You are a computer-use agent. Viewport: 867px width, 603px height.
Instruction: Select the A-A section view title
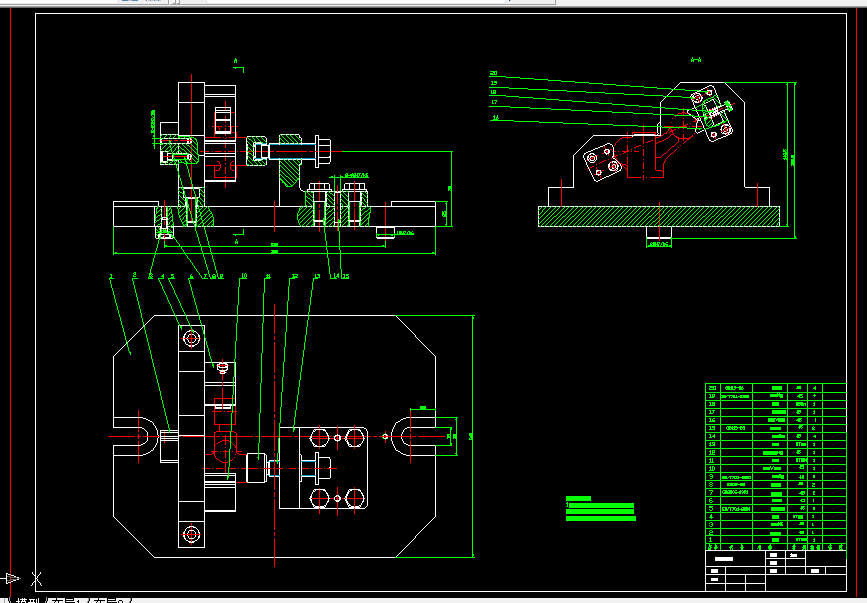[696, 59]
